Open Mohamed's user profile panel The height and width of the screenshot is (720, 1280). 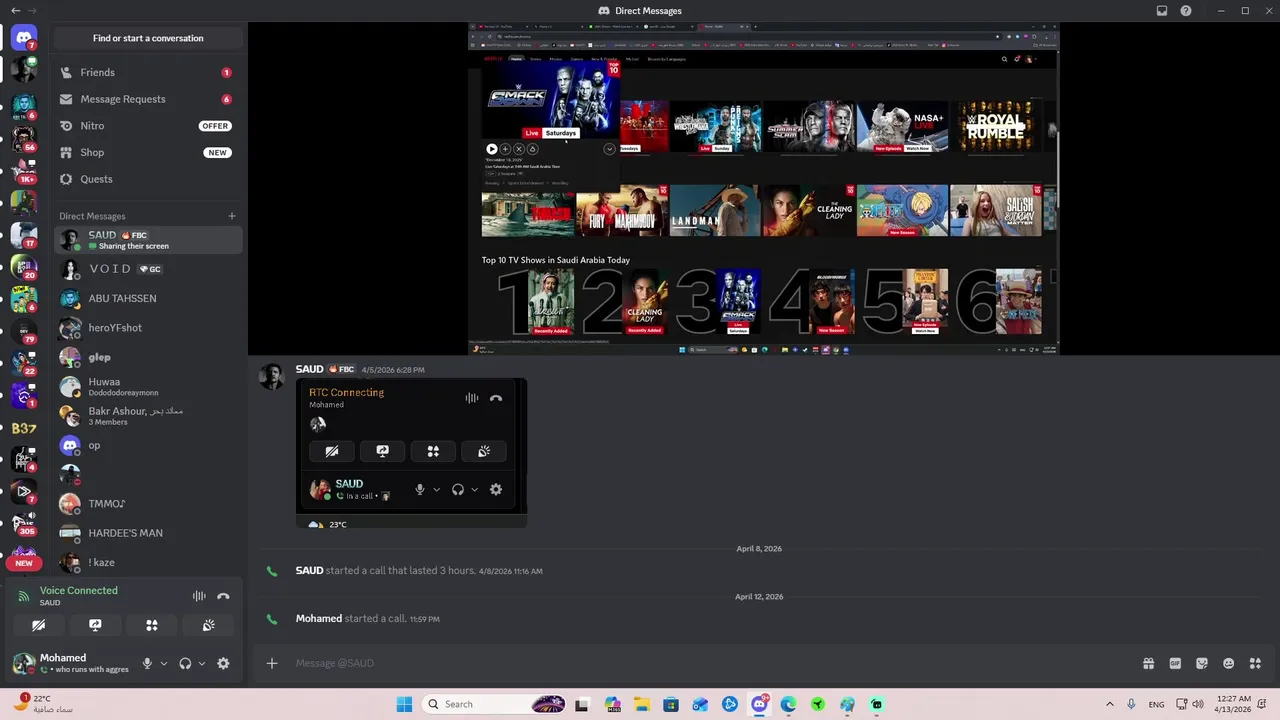[x=72, y=663]
